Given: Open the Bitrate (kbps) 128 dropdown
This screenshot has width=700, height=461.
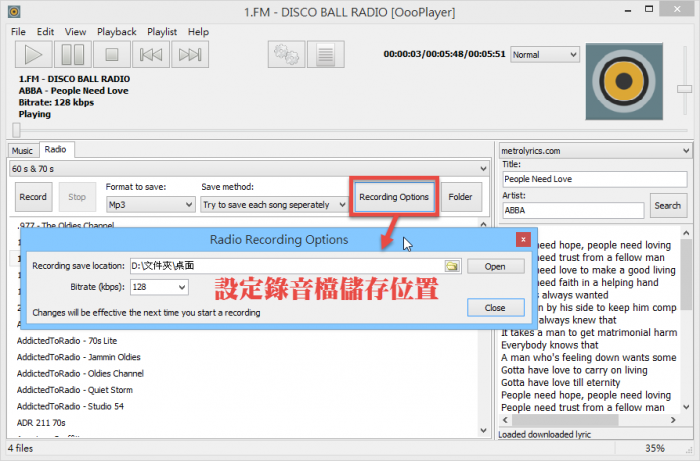Looking at the screenshot, I should 159,287.
